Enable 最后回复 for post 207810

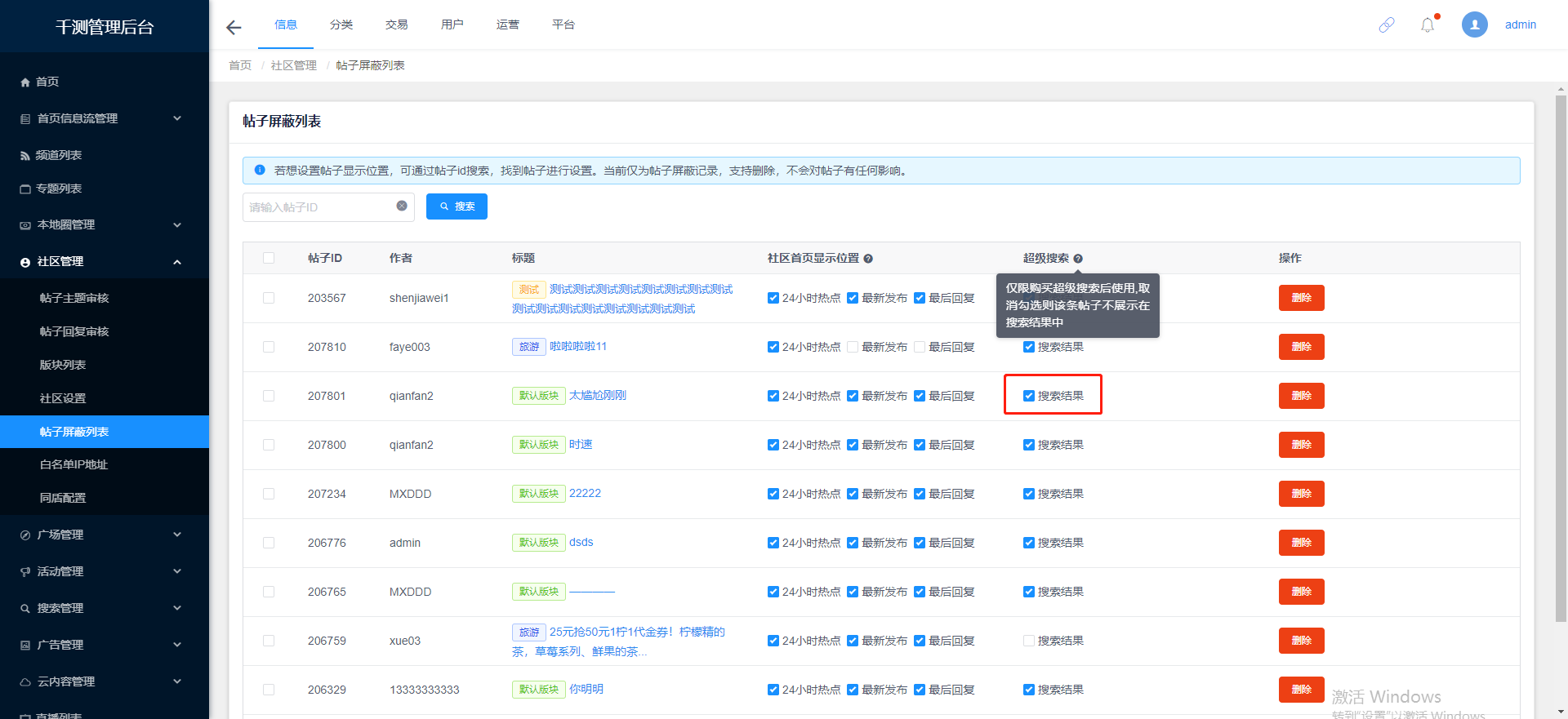click(920, 347)
